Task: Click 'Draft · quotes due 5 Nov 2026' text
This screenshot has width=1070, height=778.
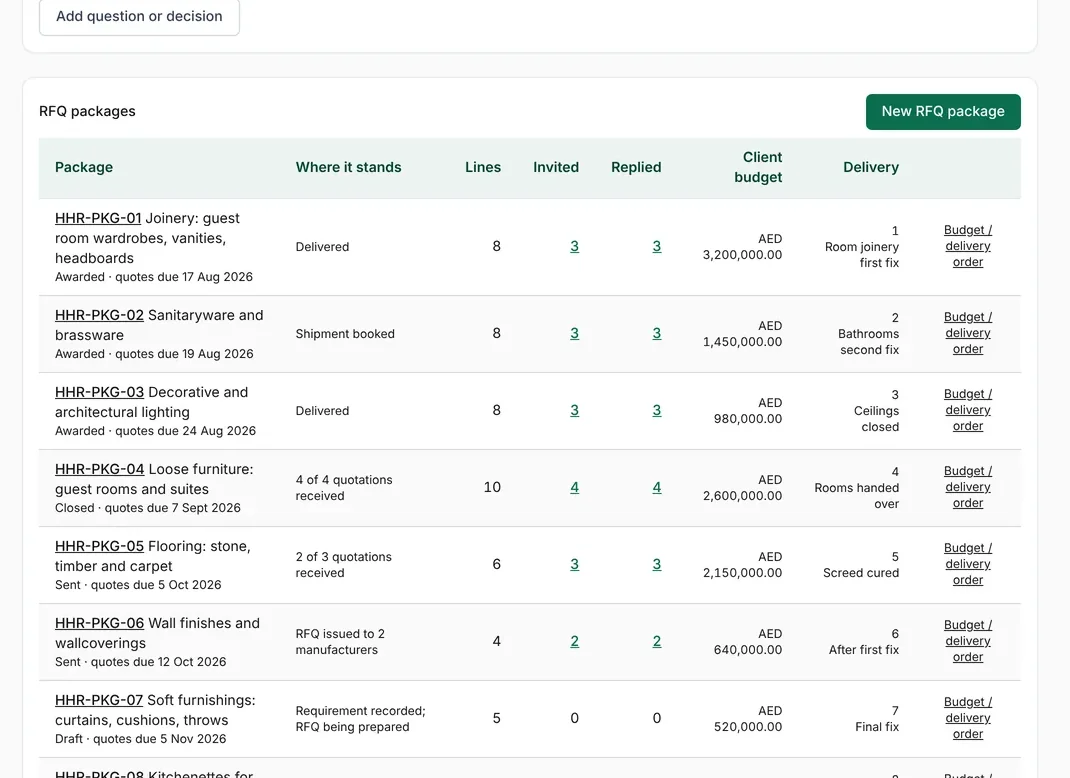Action: (x=141, y=739)
